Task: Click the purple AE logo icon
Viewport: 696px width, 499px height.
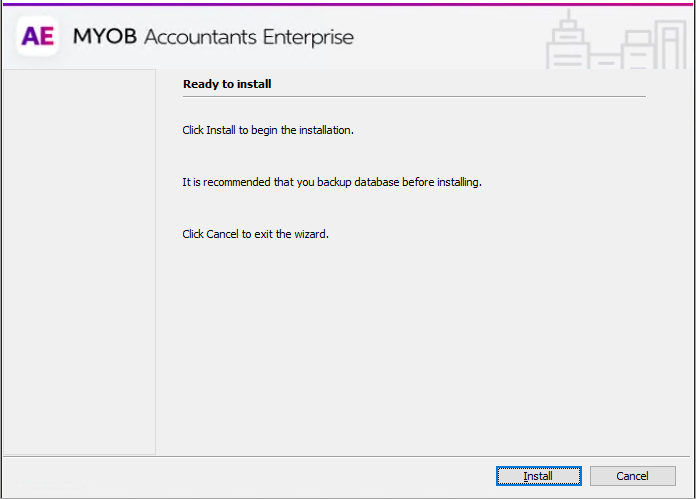Action: pos(38,37)
